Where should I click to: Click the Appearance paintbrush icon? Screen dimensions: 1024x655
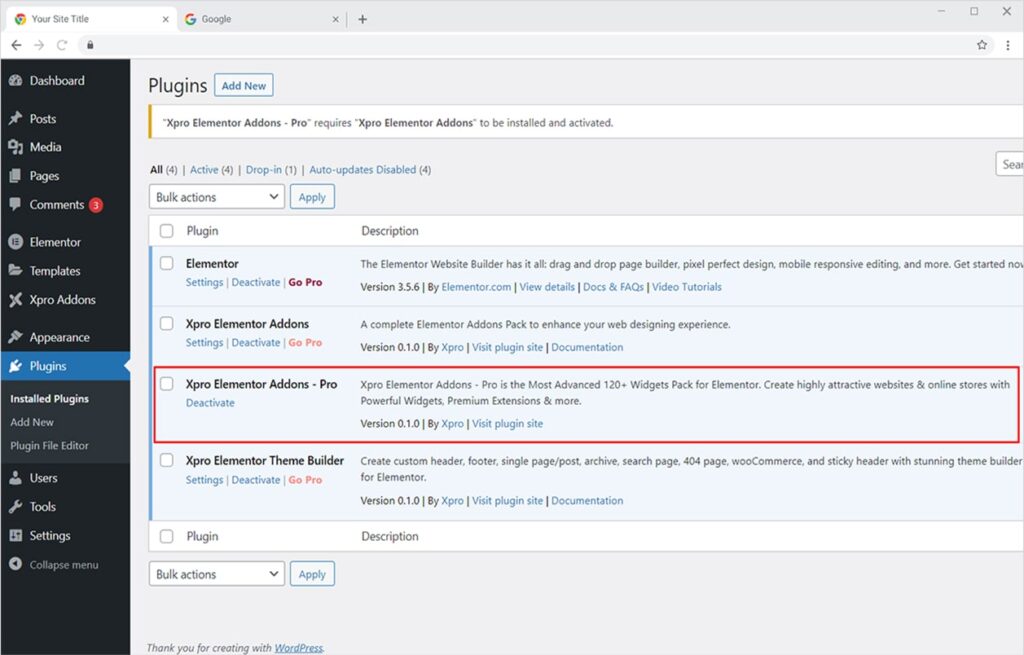point(15,338)
